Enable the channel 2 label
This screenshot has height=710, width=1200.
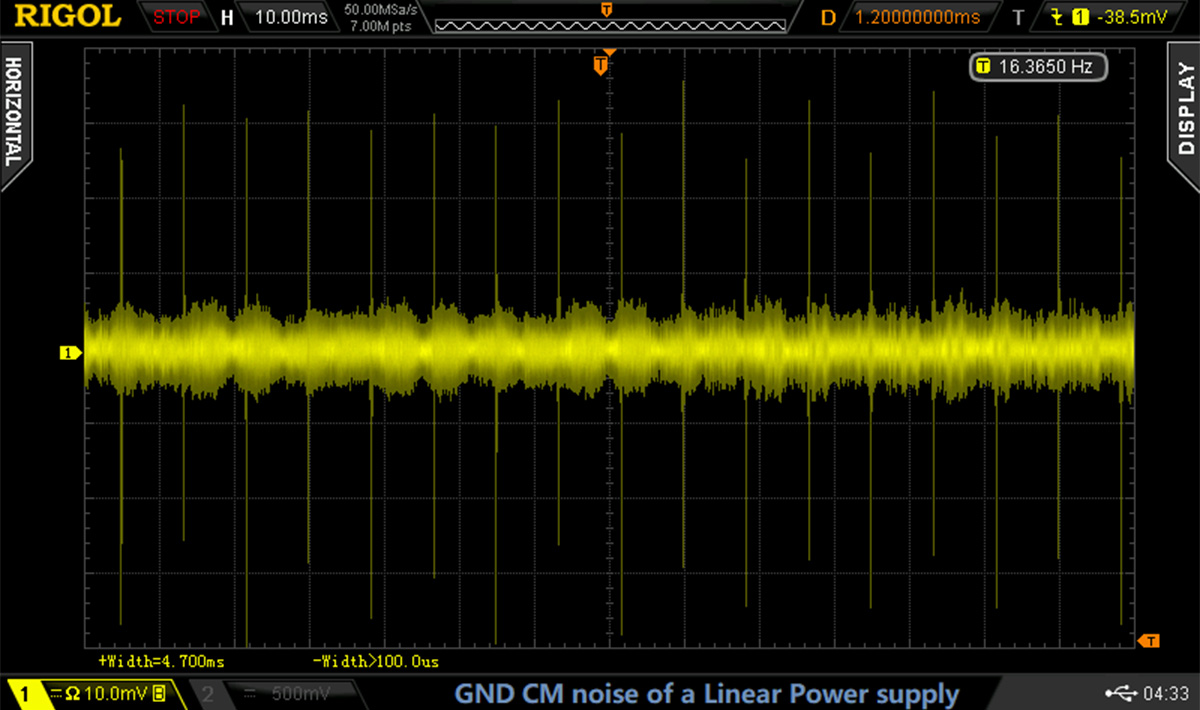pyautogui.click(x=207, y=693)
